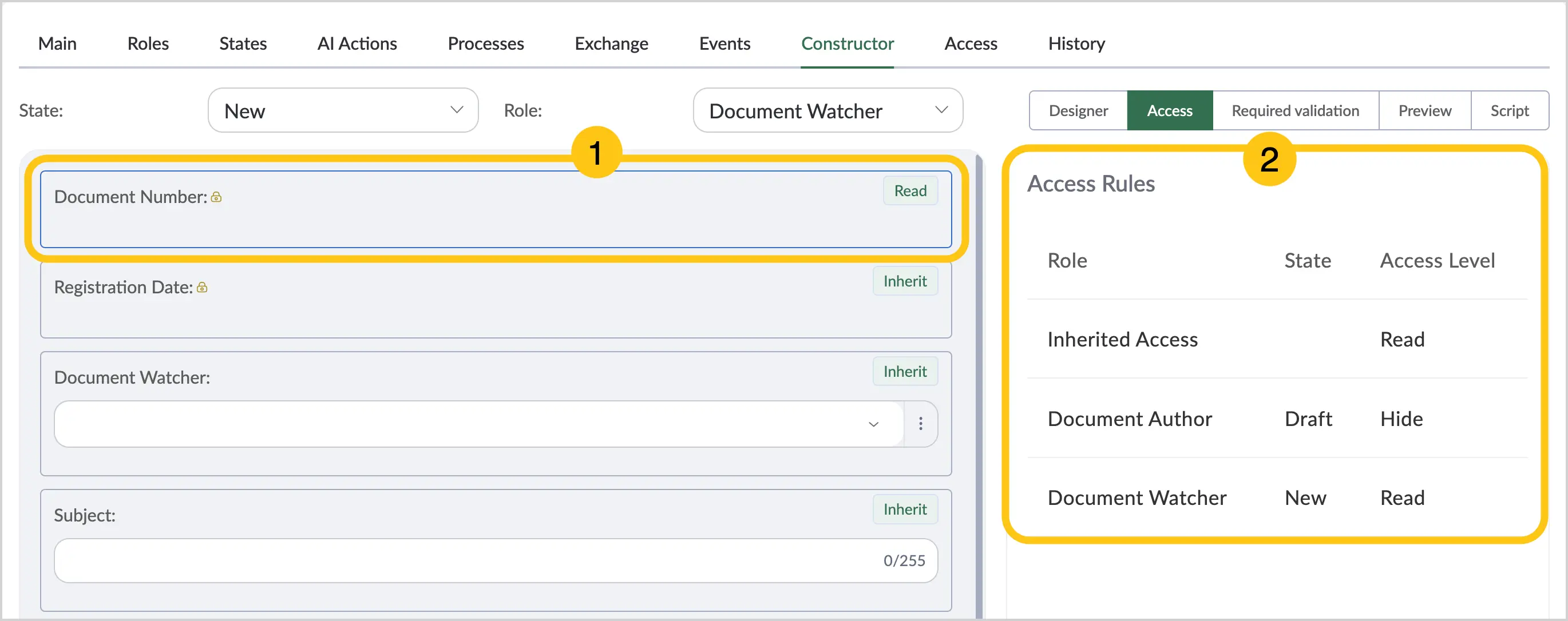The width and height of the screenshot is (1568, 621).
Task: Open the State dropdown showing New
Action: [x=343, y=110]
